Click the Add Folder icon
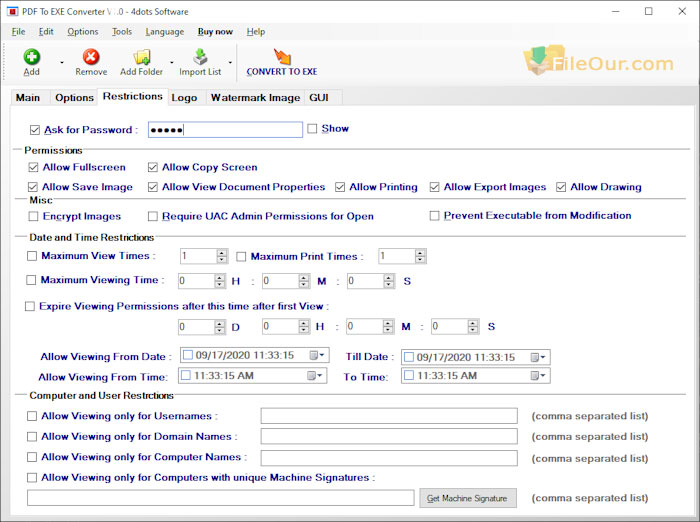The image size is (700, 522). coord(142,57)
